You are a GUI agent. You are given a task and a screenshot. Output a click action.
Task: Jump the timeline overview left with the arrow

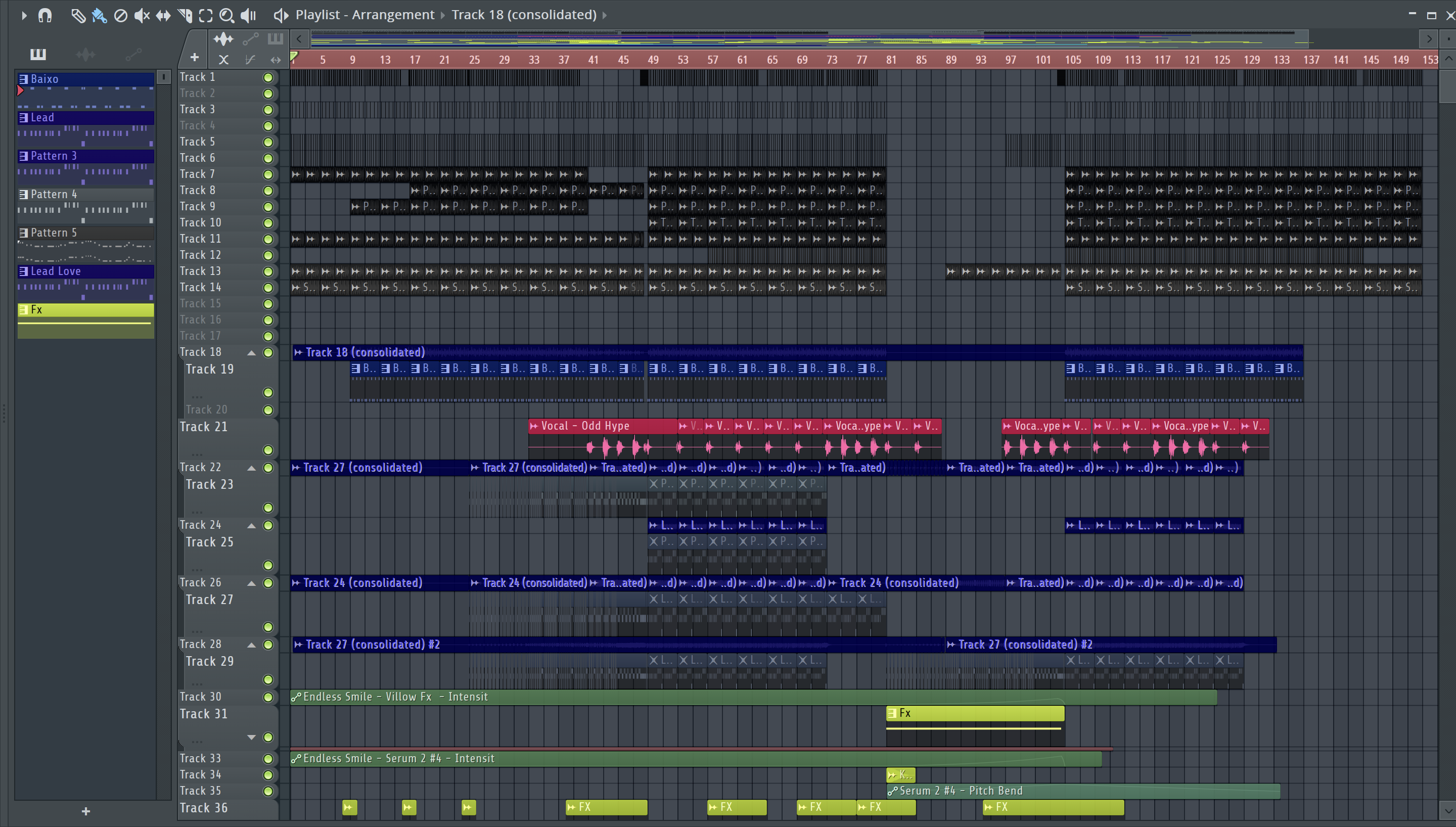point(299,39)
